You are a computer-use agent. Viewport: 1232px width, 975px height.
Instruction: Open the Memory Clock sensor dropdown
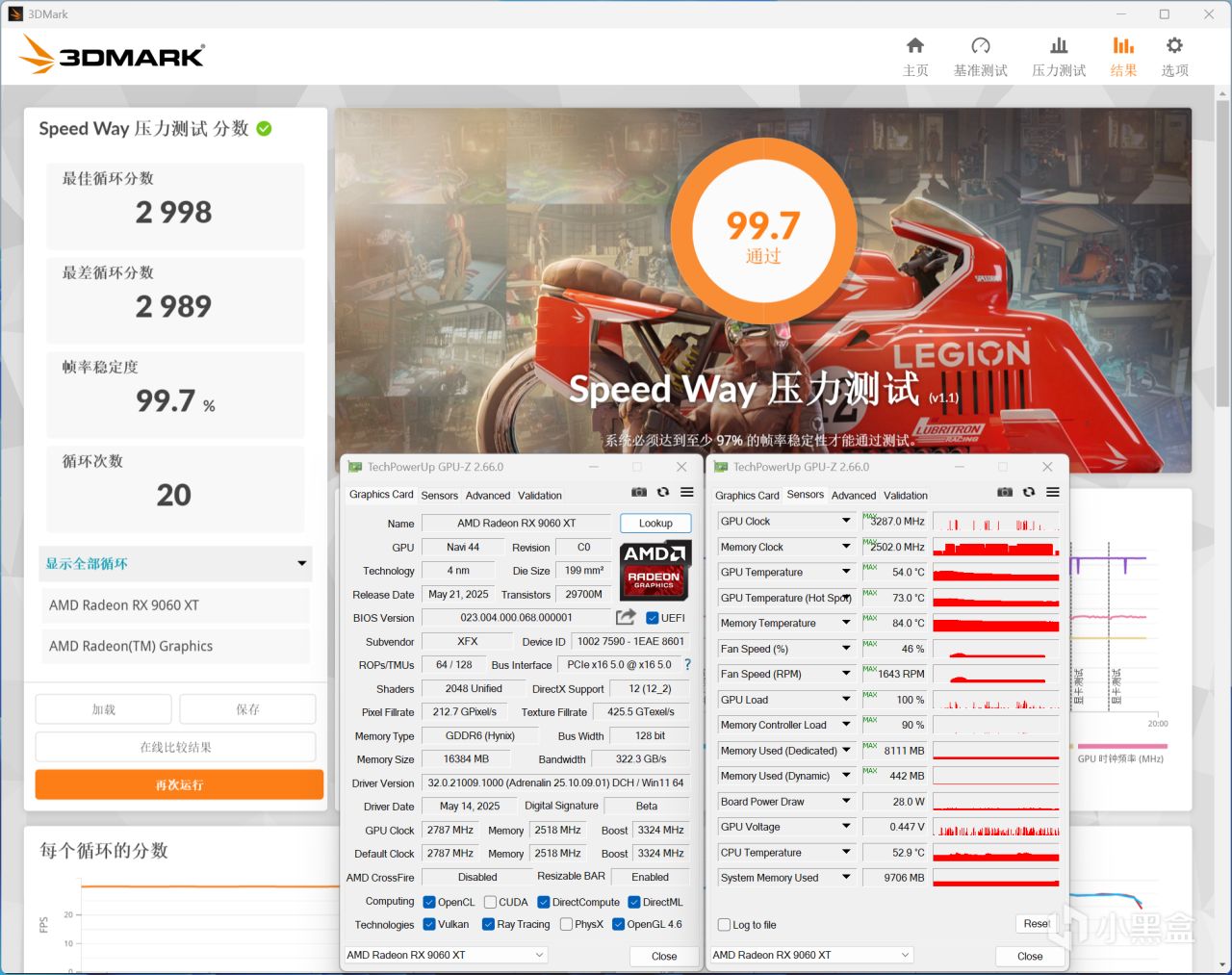(x=846, y=547)
